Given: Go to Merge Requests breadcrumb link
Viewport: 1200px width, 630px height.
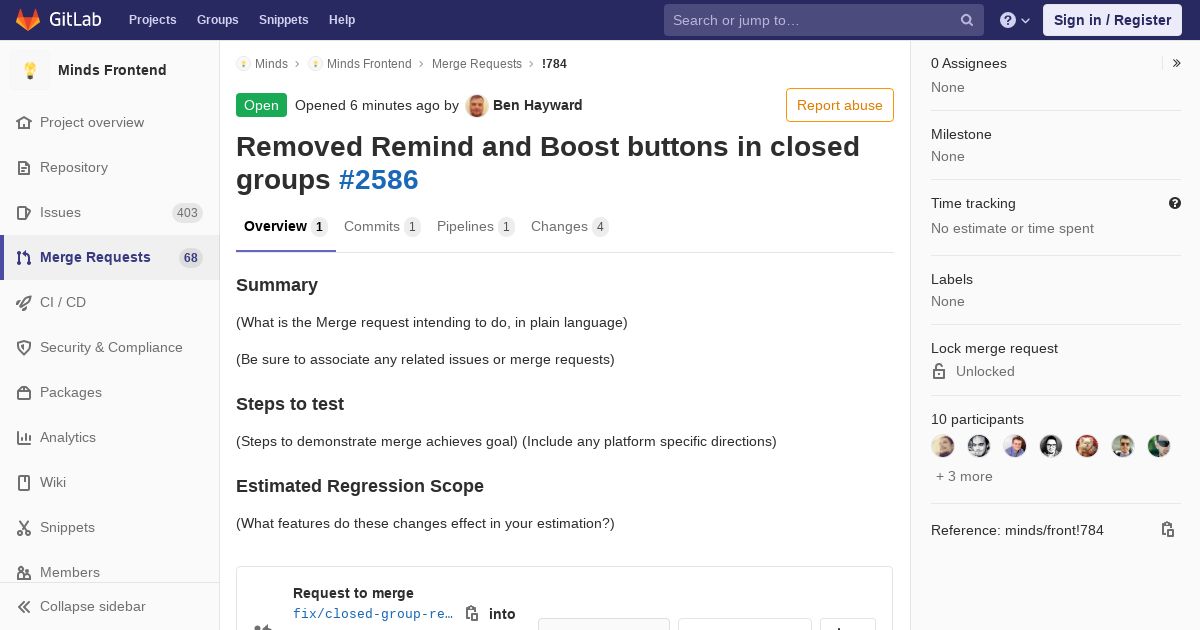Looking at the screenshot, I should [477, 64].
